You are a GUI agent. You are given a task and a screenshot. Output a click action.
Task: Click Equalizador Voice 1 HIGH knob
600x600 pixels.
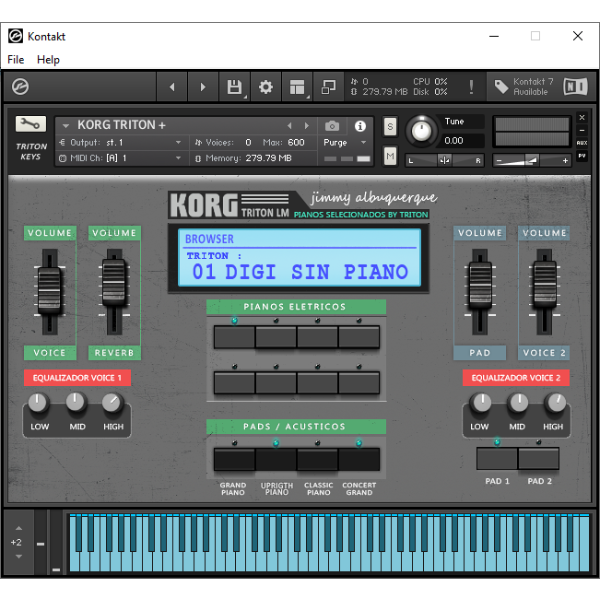(x=112, y=403)
